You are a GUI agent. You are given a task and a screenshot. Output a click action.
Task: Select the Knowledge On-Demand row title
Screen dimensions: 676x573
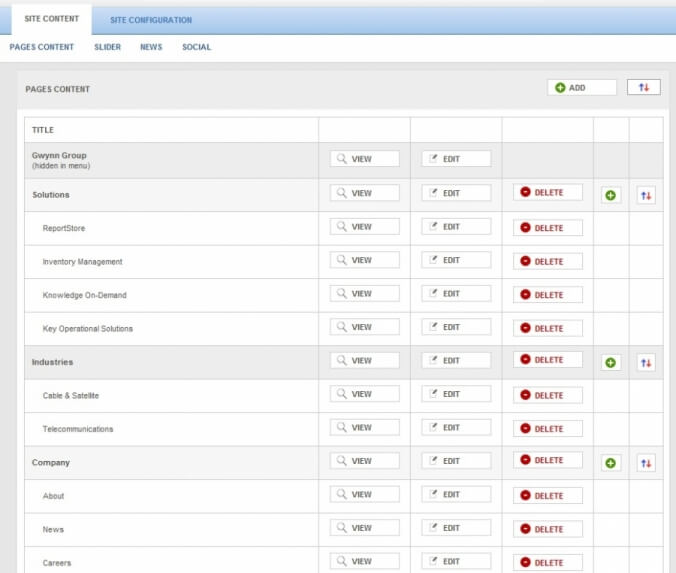(84, 295)
